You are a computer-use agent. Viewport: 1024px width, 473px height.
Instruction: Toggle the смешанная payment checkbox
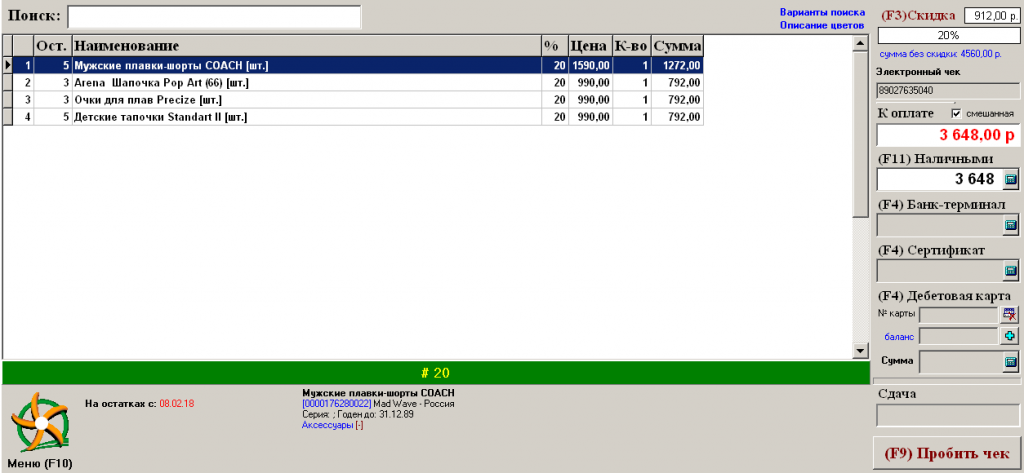pos(957,114)
